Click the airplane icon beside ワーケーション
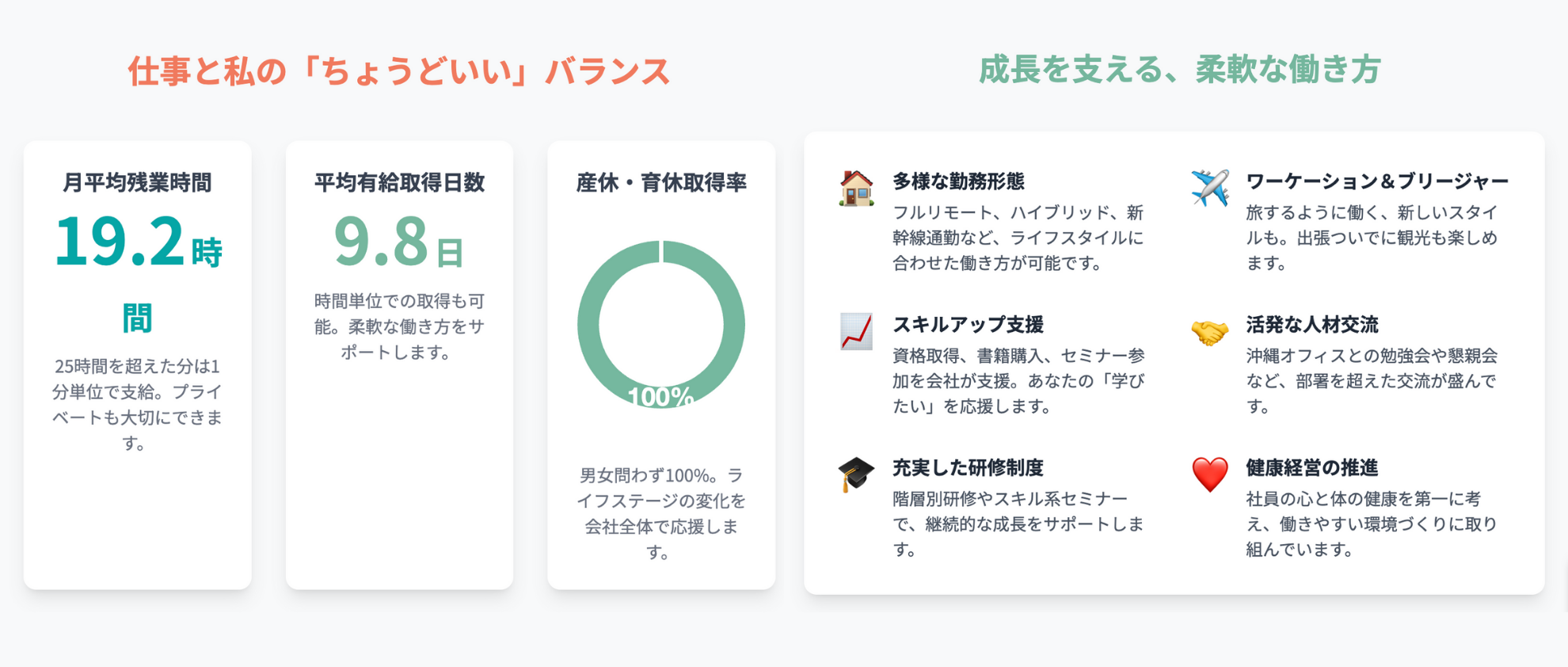 point(1210,188)
